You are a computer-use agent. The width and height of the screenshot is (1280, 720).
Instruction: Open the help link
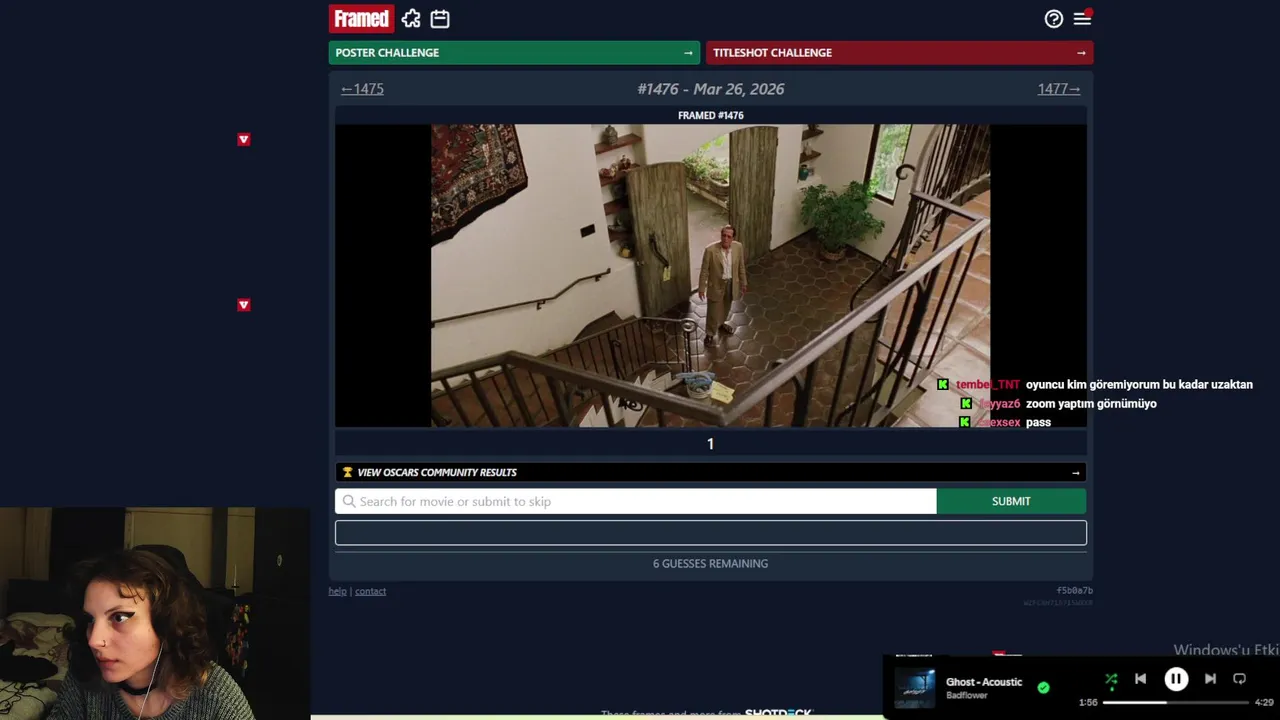337,591
